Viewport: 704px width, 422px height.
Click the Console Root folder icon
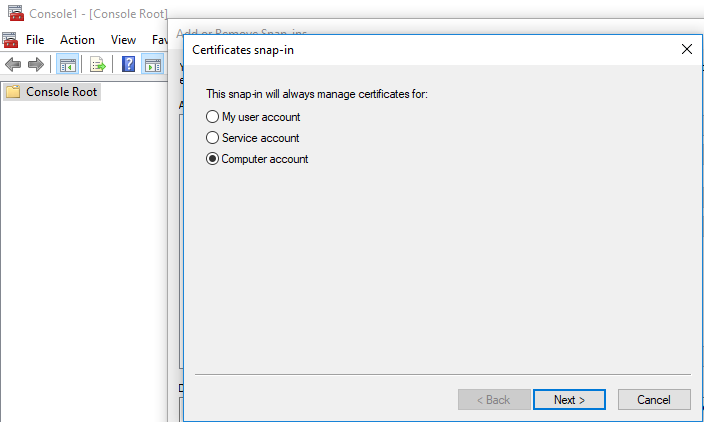click(x=13, y=92)
